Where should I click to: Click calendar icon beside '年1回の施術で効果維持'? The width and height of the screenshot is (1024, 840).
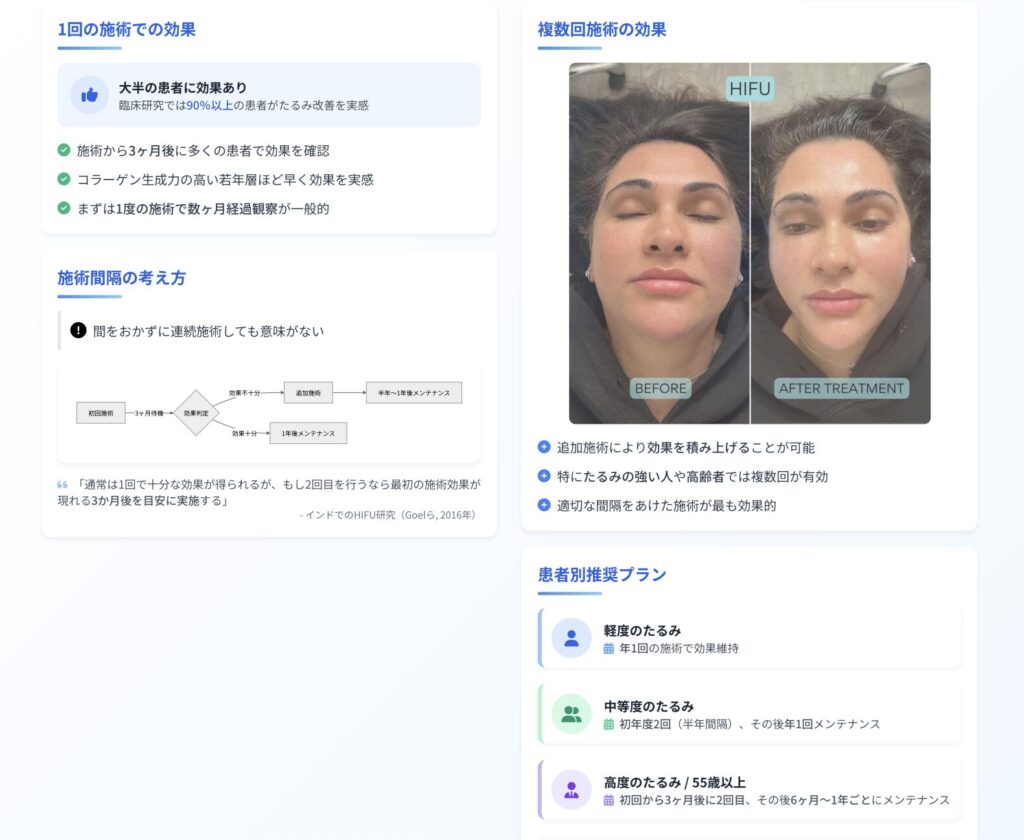pos(609,649)
